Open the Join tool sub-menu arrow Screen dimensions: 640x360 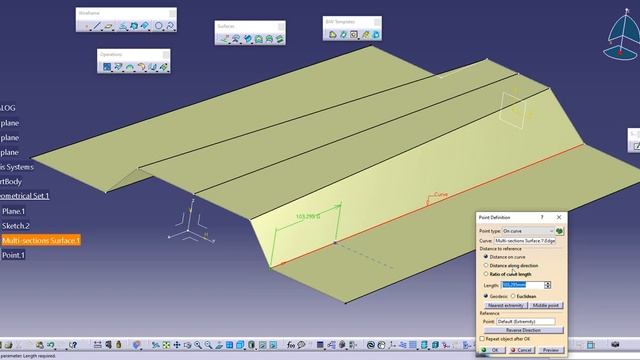click(x=111, y=70)
